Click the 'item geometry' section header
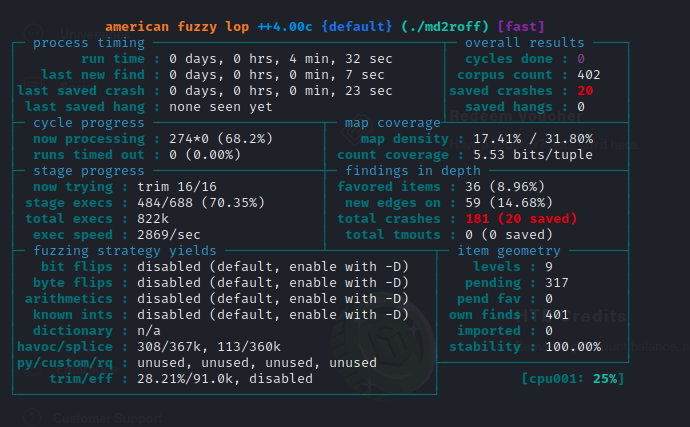Viewport: 690px width, 427px height. [509, 251]
